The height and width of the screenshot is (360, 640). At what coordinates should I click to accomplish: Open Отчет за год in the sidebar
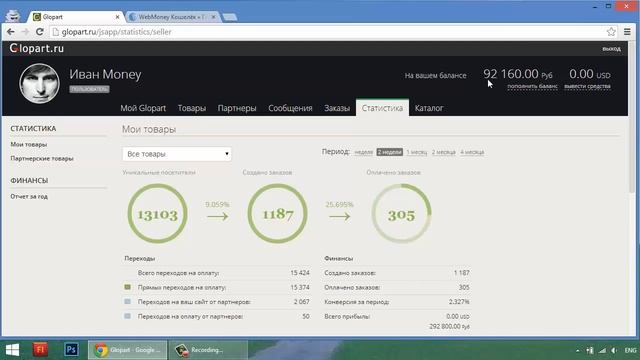(29, 196)
